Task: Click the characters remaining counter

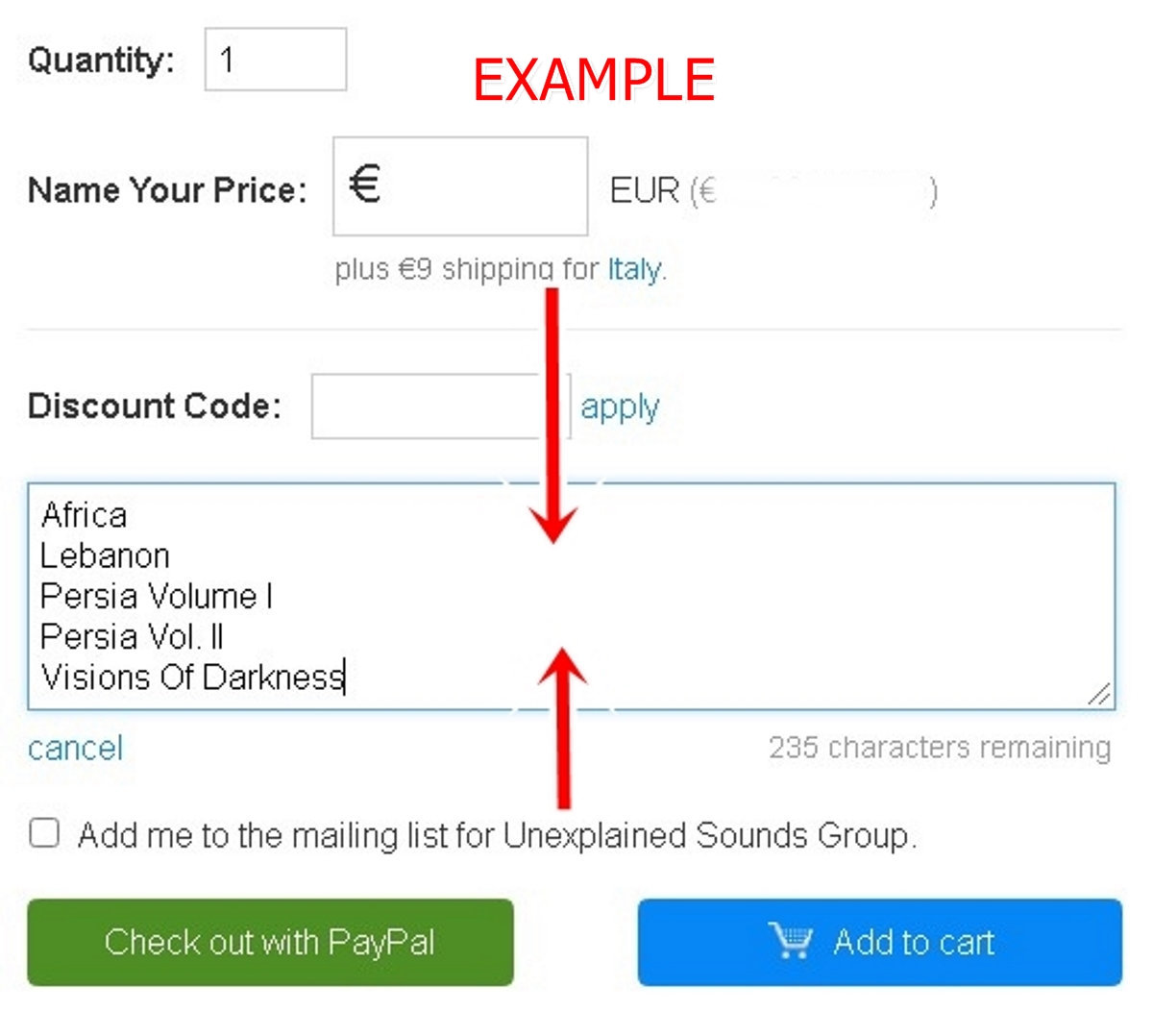Action: pos(939,747)
